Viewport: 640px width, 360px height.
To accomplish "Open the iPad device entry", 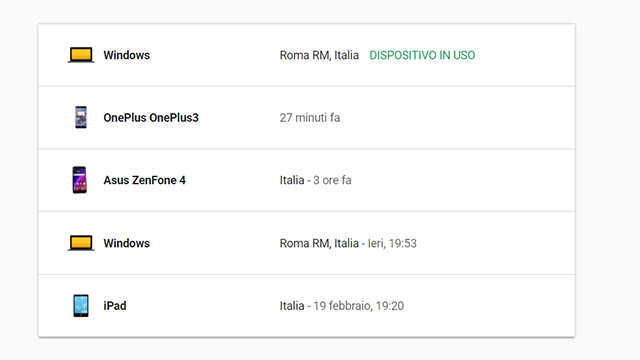I will pyautogui.click(x=307, y=306).
